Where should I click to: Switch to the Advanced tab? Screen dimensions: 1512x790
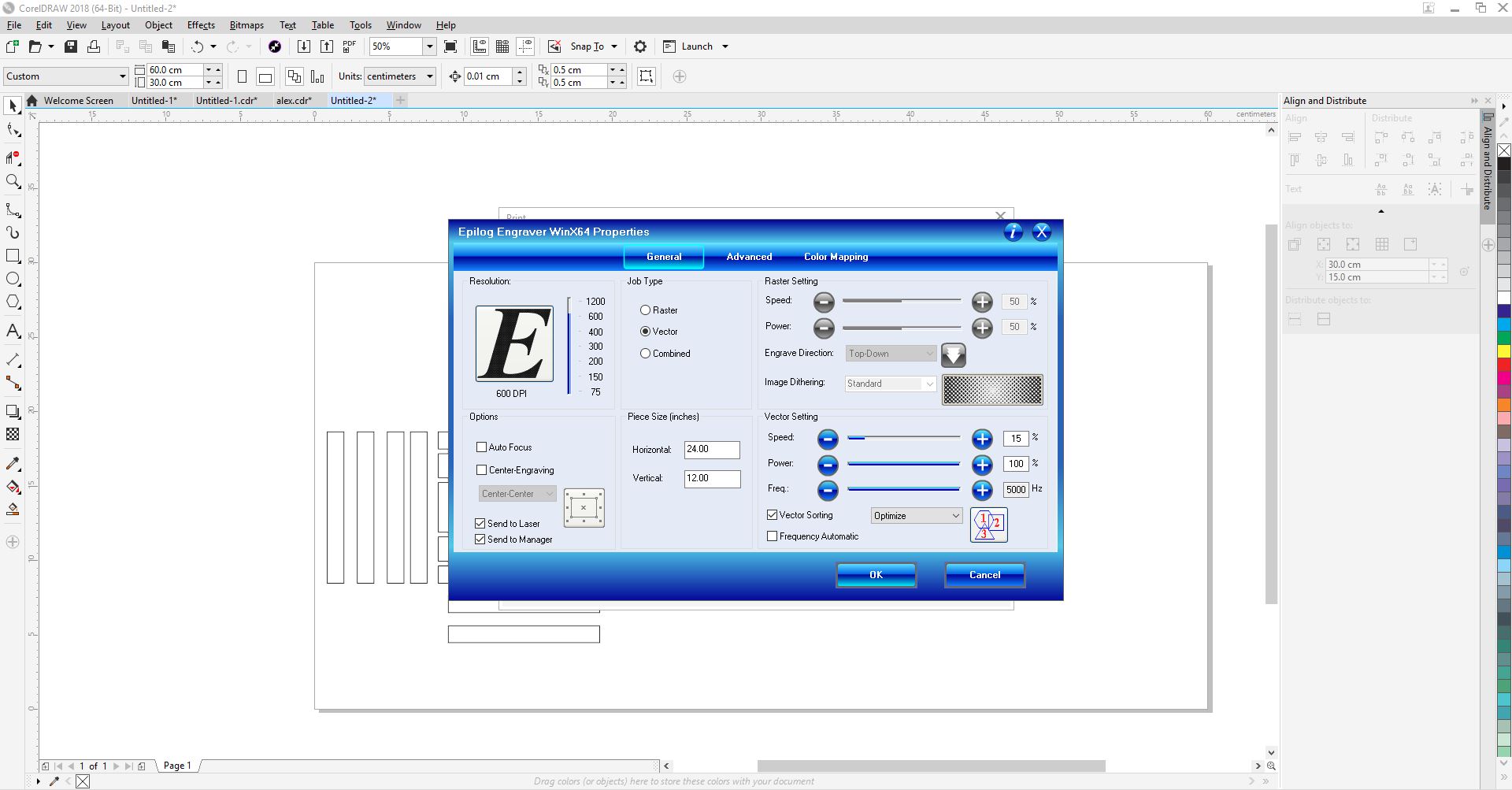[749, 257]
